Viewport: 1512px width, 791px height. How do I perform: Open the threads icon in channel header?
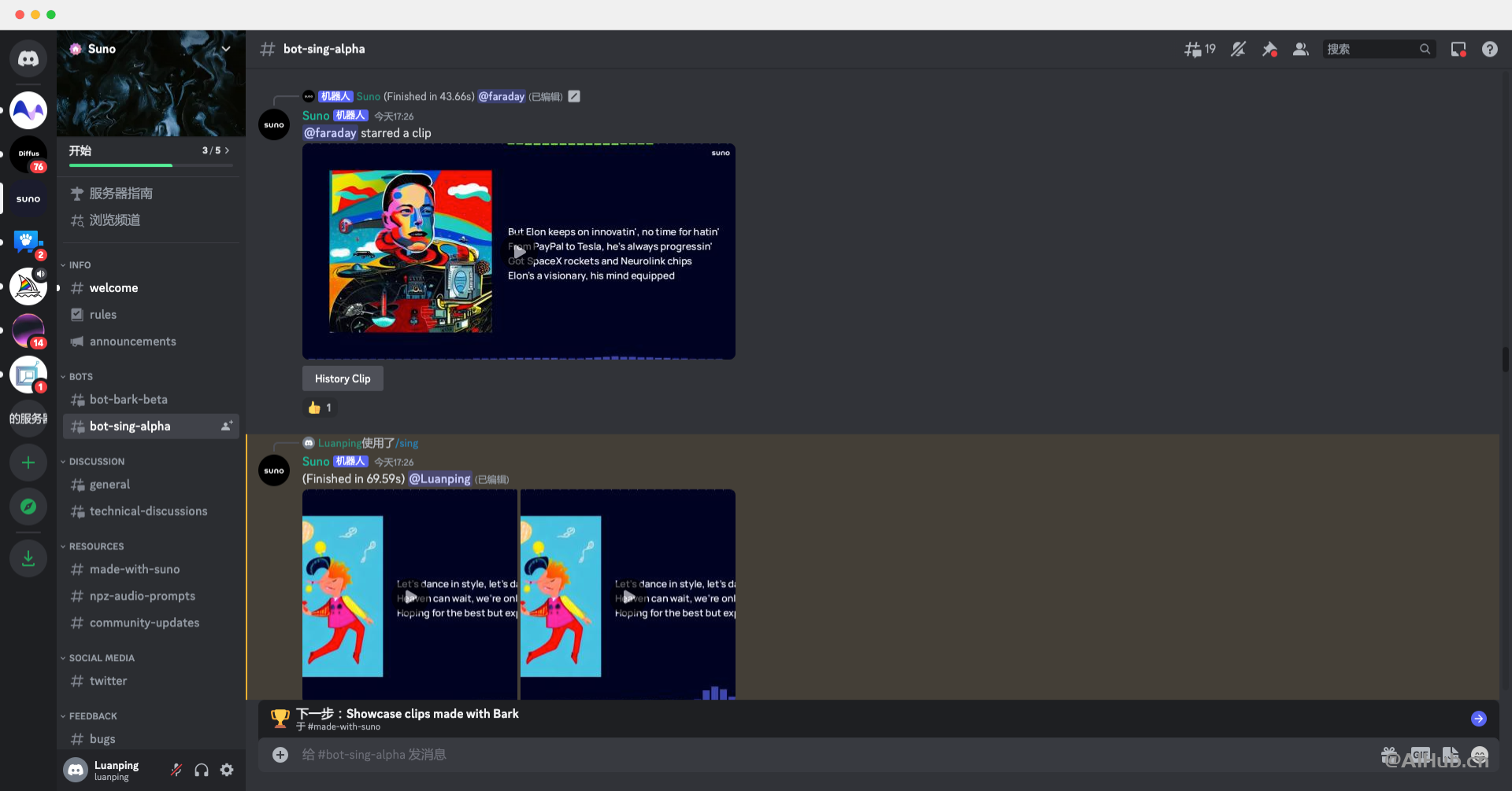(1199, 50)
